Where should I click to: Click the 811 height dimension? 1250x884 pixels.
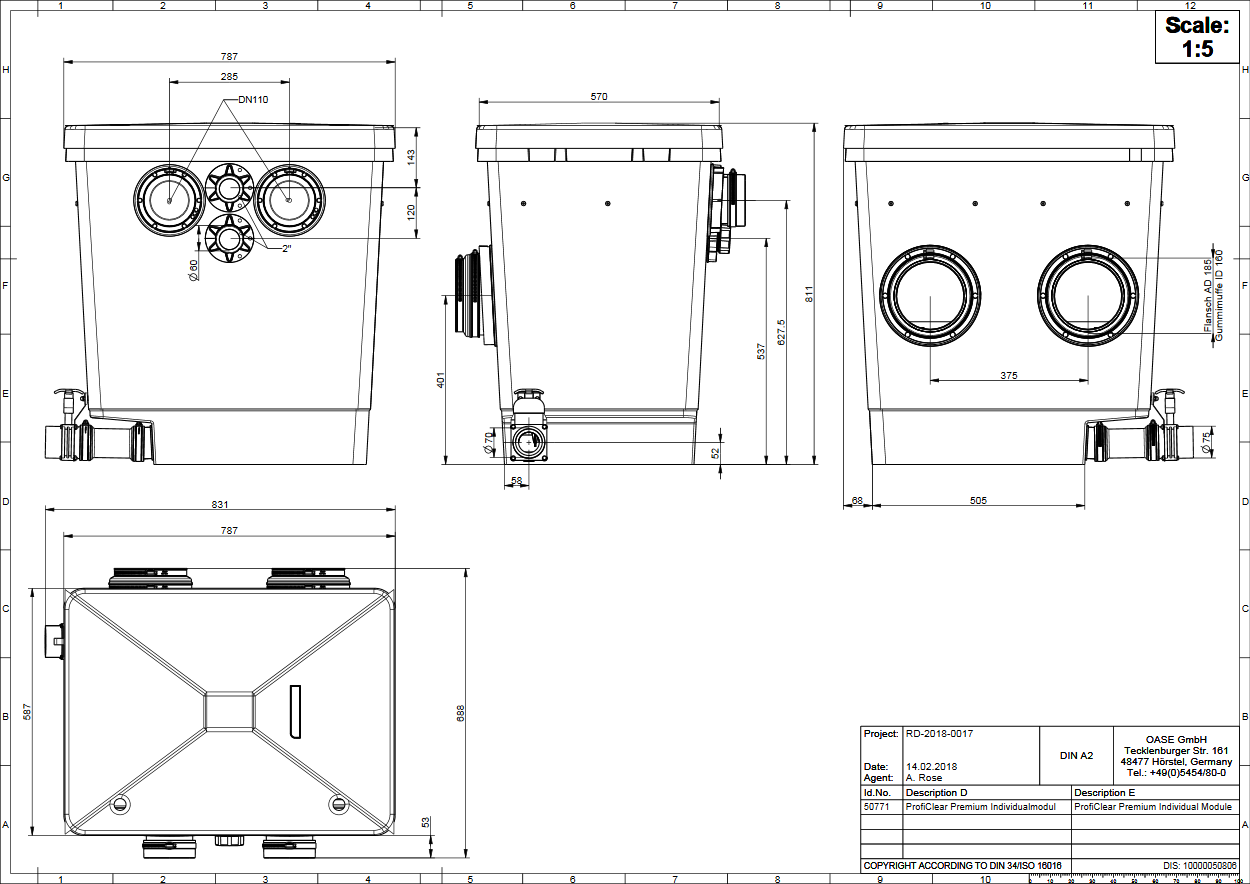[810, 295]
